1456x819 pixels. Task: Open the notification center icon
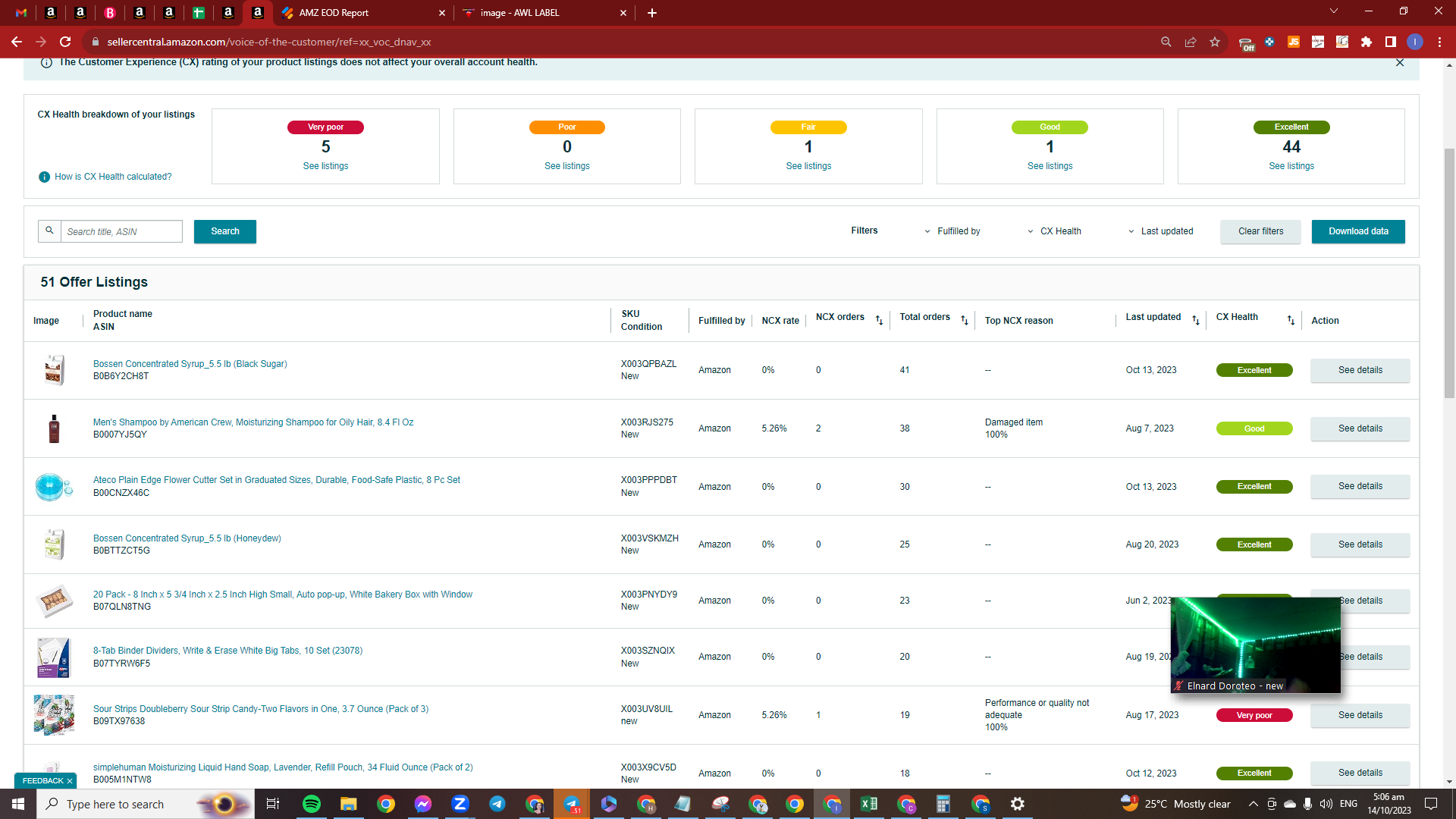click(x=1431, y=804)
